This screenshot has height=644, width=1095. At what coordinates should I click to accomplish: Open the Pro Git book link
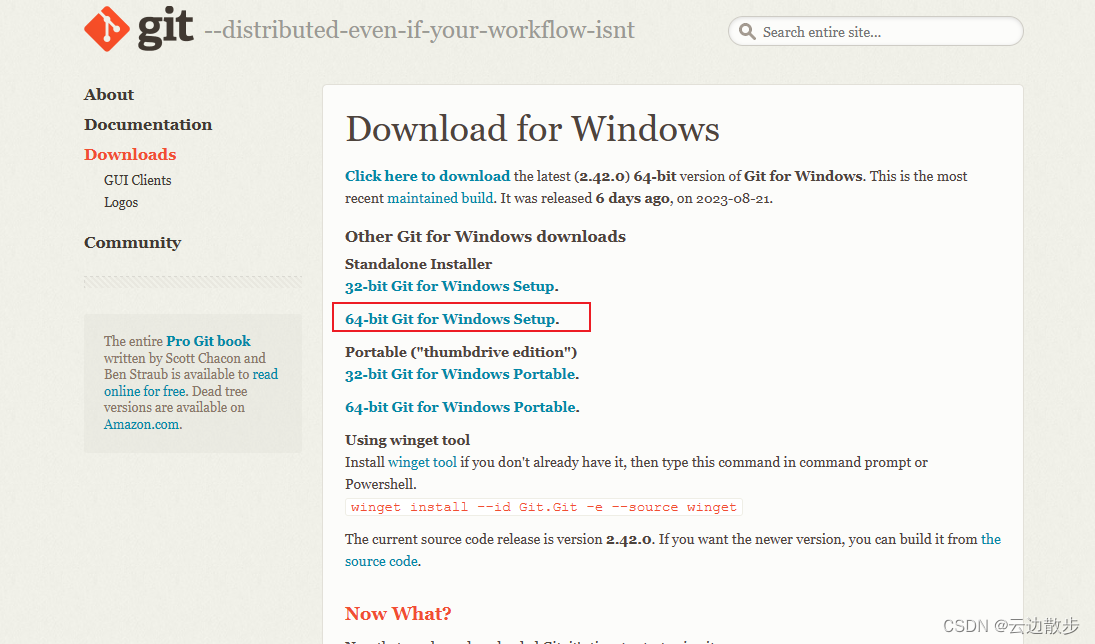[x=208, y=341]
